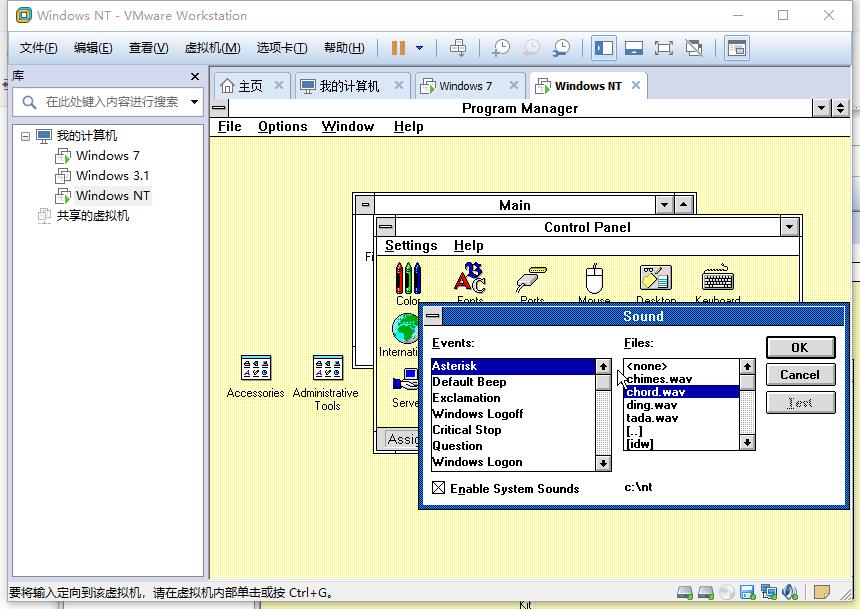860x609 pixels.
Task: Collapse the 我的计算机 tree node
Action: tap(25, 136)
